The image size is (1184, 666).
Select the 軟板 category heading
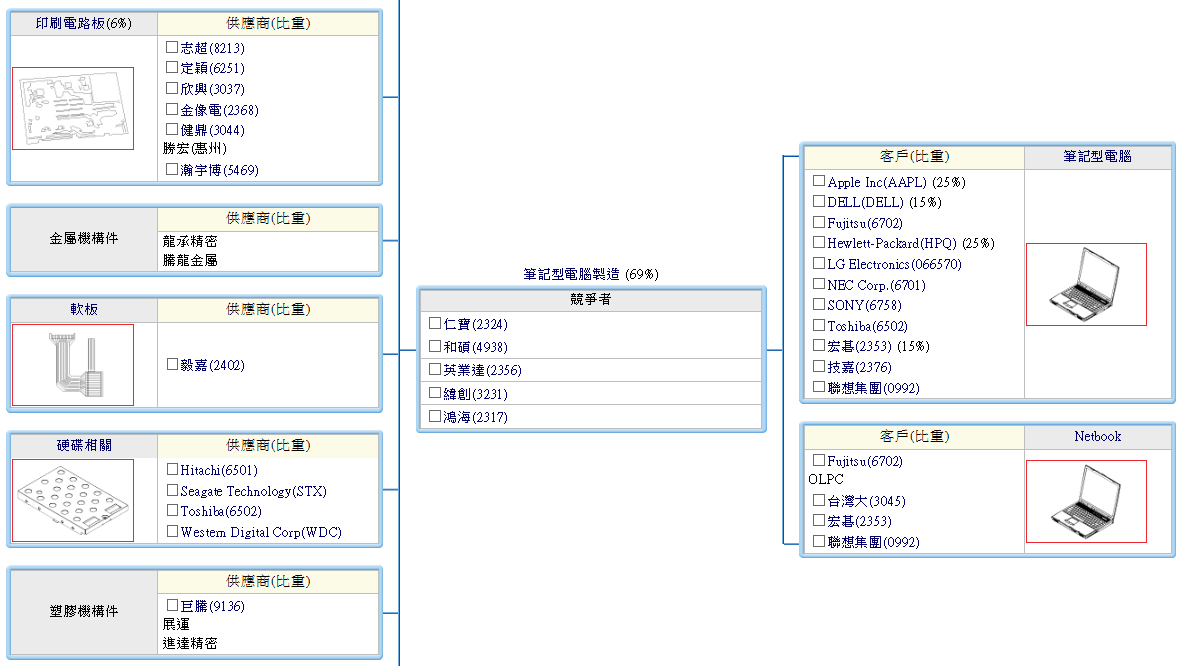pyautogui.click(x=84, y=309)
